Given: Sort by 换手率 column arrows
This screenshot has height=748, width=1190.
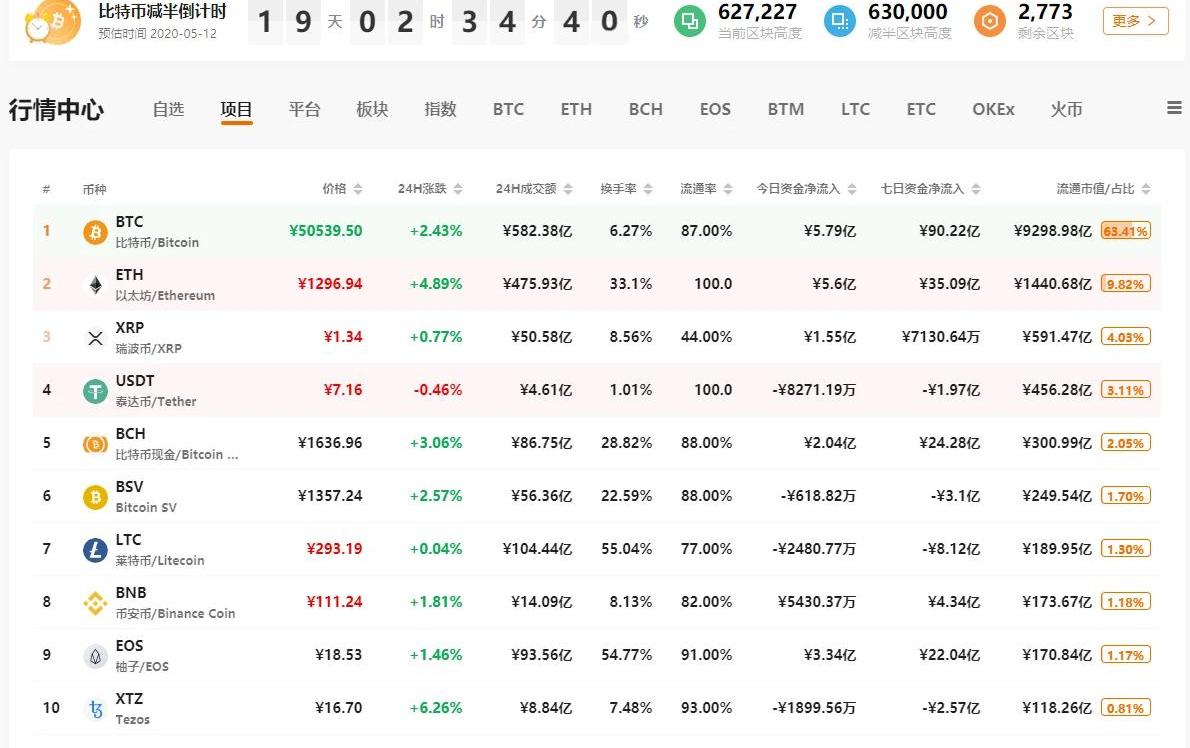Looking at the screenshot, I should coord(647,189).
